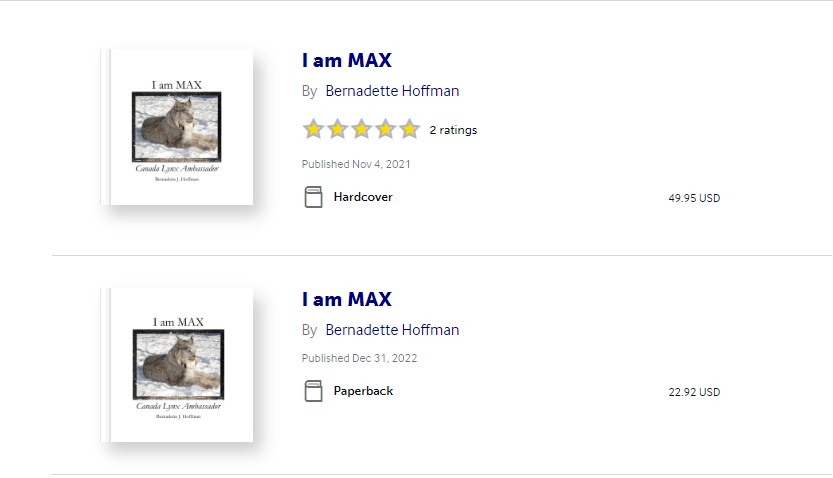
Task: Click the fifth rating star
Action: [409, 129]
